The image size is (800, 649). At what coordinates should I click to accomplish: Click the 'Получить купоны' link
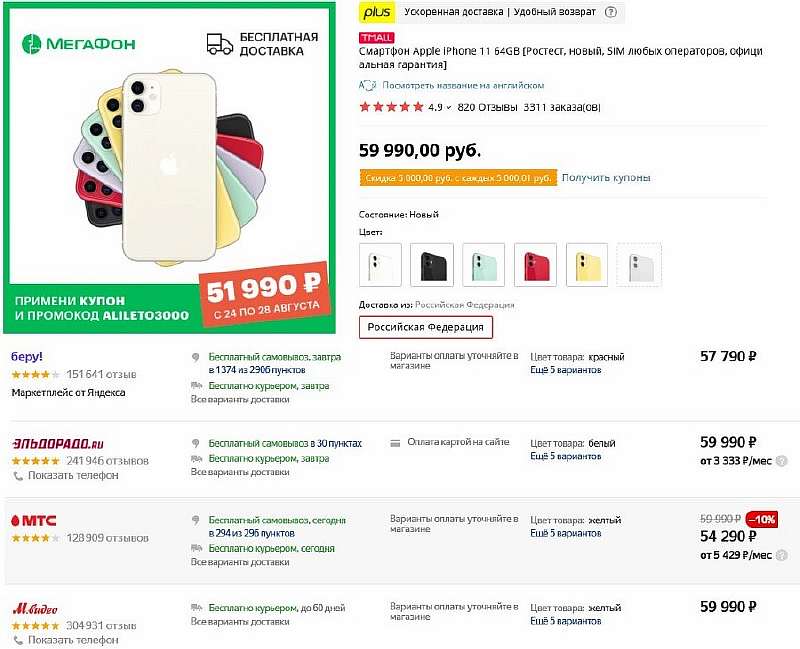606,178
